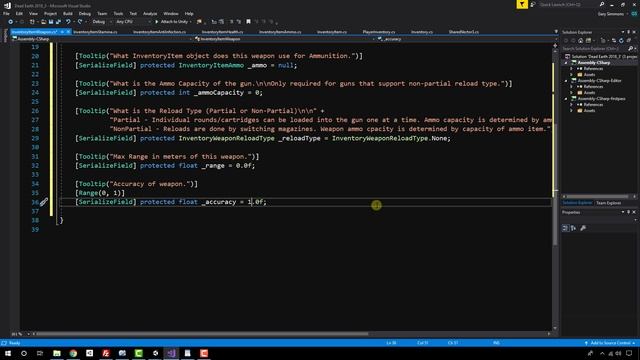This screenshot has width=640, height=360.
Task: Click the Quick Launch search magnifier icon
Action: click(602, 4)
